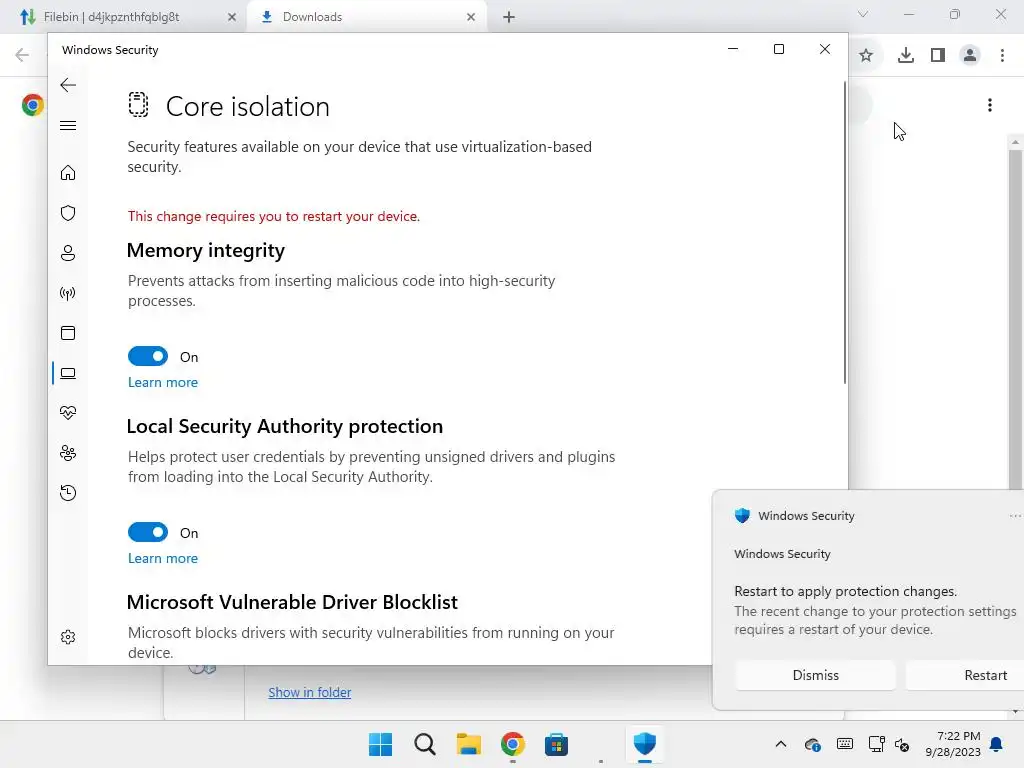Open Virus & threat protection shield icon
The image size is (1024, 768).
tap(68, 213)
